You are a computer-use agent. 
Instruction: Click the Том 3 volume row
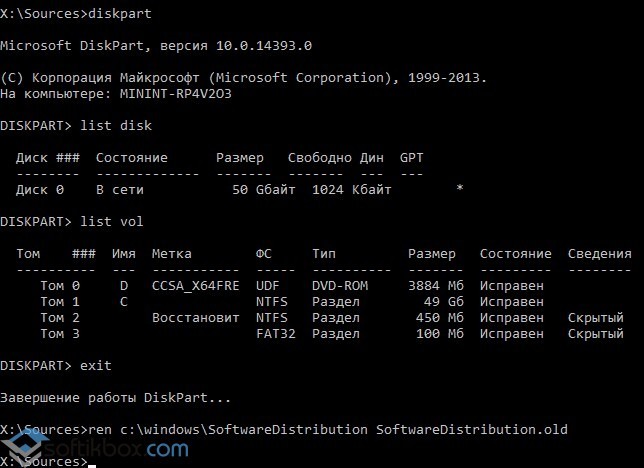(52, 333)
